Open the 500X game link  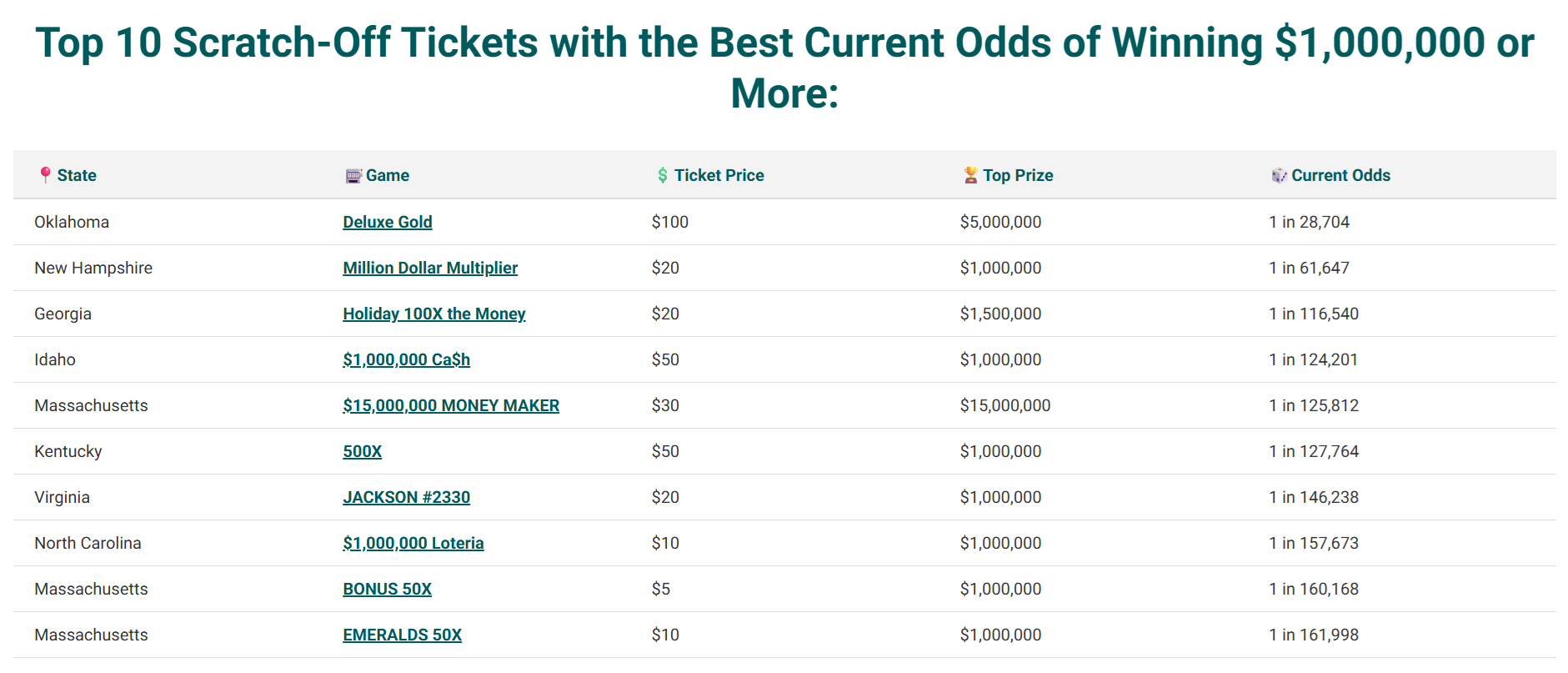[363, 451]
